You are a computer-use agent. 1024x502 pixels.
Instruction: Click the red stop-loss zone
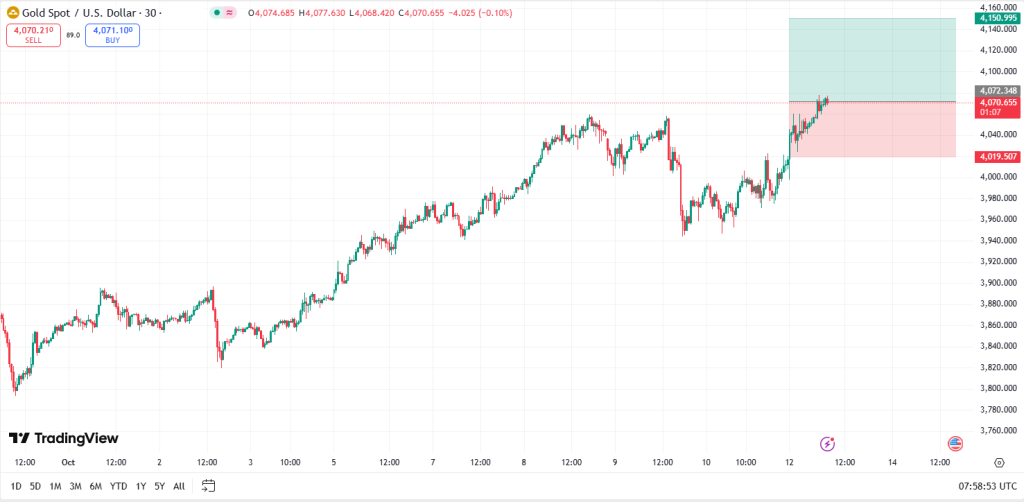[x=871, y=130]
